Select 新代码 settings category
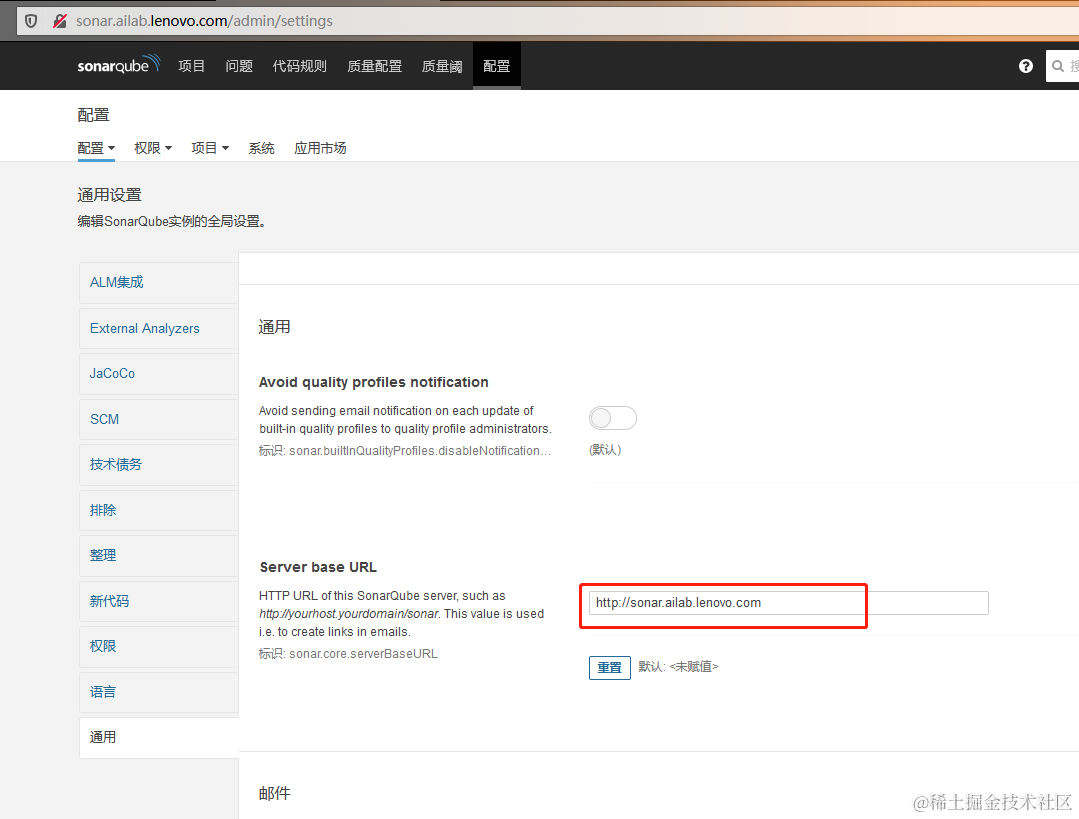This screenshot has width=1079, height=819. coord(159,601)
